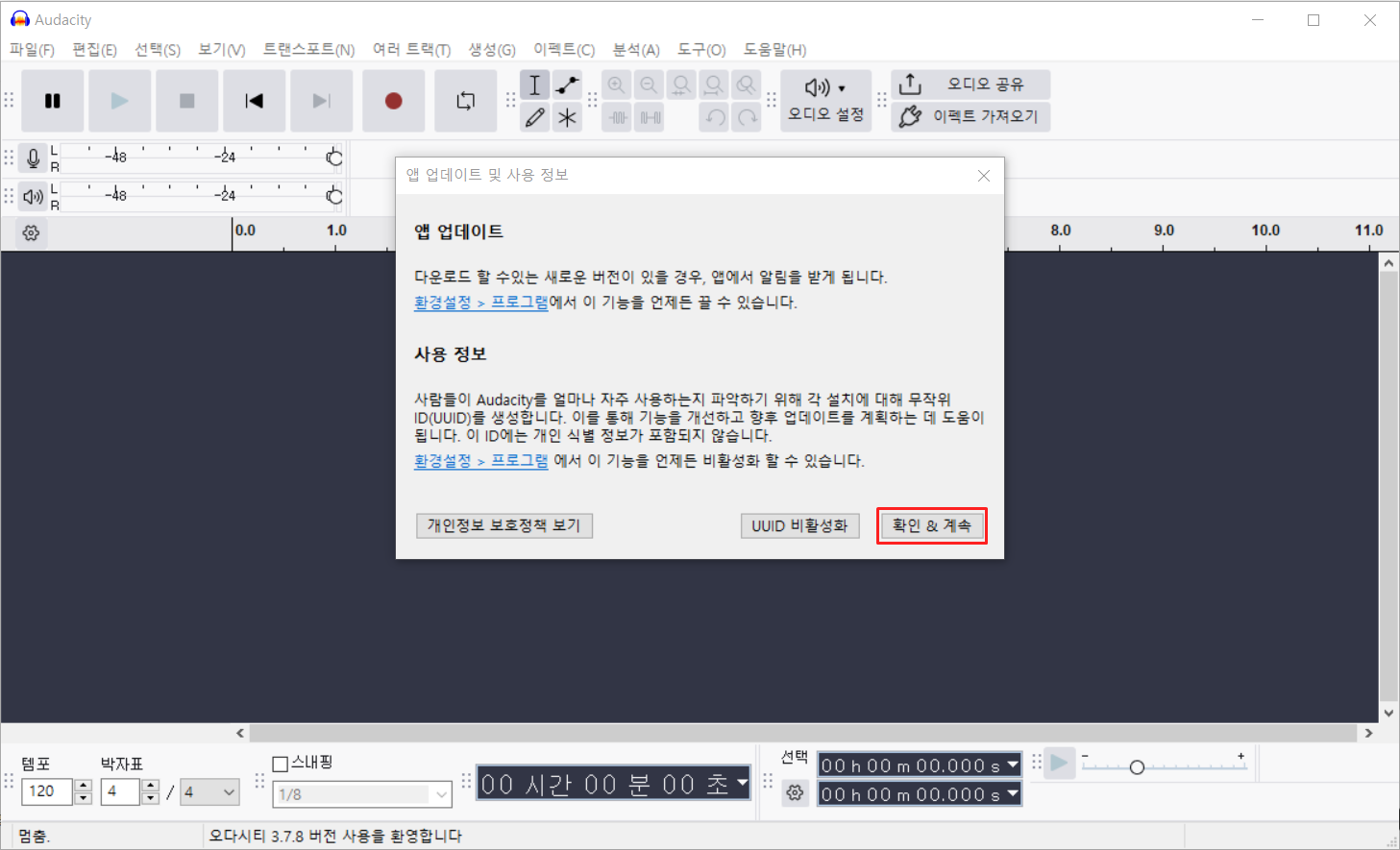Click the Zoom In magnifier icon
1400x850 pixels.
click(617, 85)
